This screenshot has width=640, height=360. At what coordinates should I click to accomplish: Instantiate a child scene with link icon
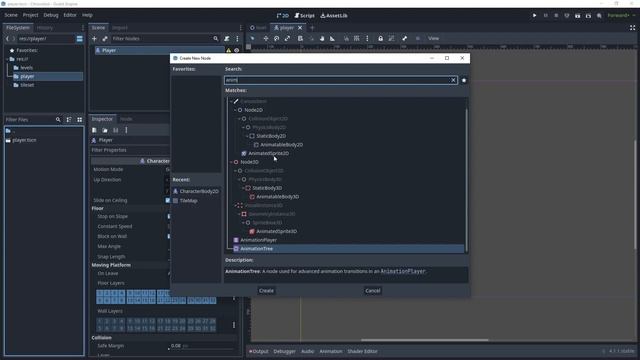tap(105, 38)
